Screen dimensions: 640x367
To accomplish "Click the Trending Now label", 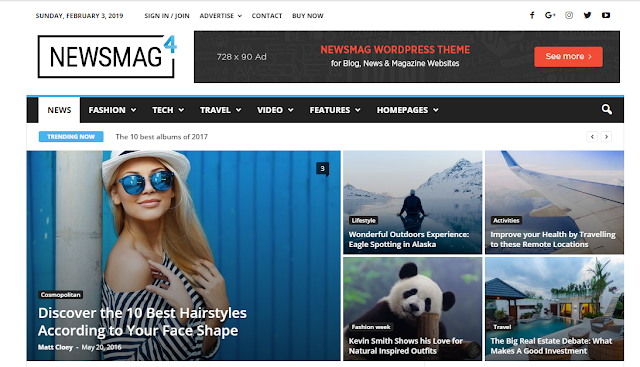I will 71,137.
